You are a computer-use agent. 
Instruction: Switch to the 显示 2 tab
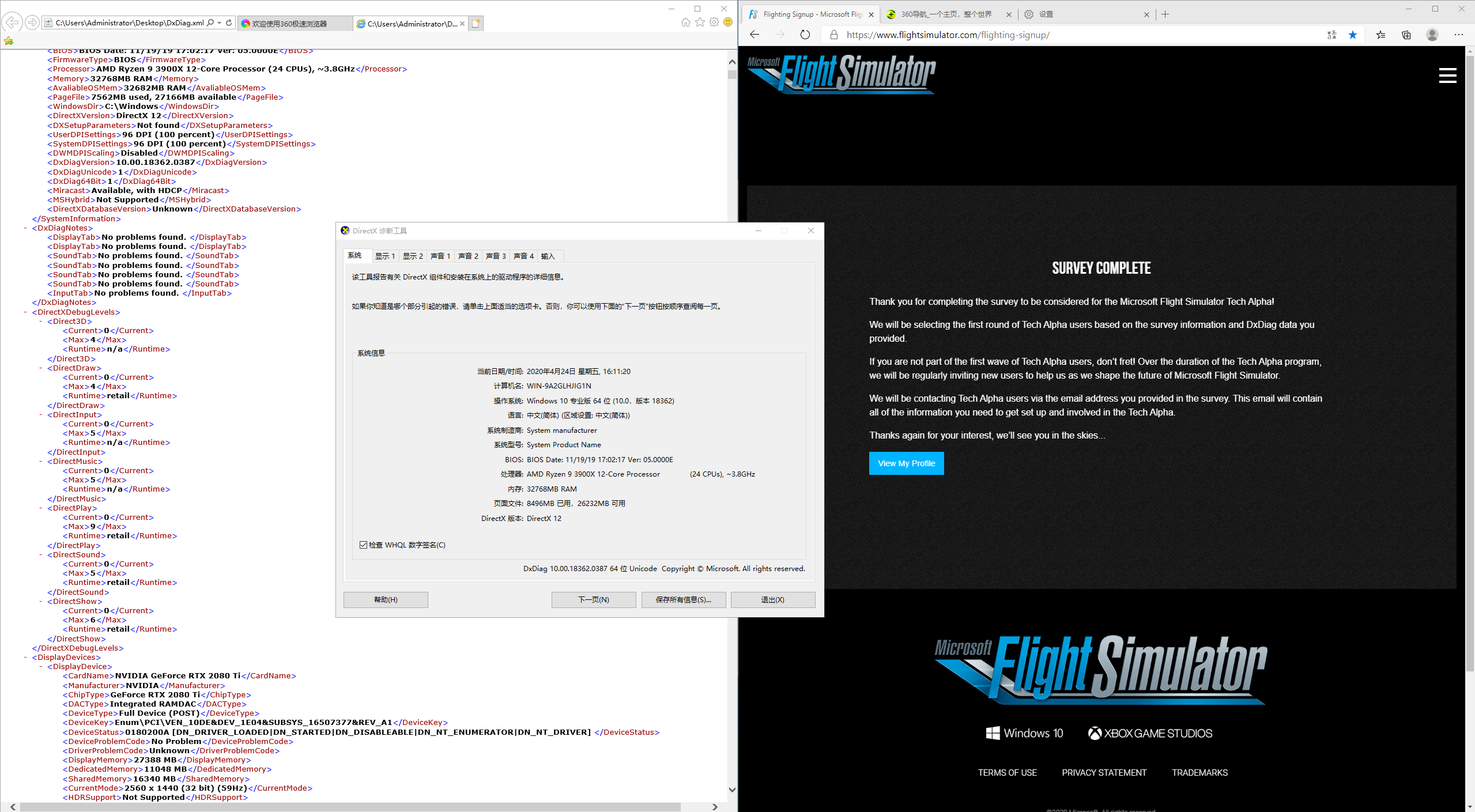pyautogui.click(x=413, y=256)
